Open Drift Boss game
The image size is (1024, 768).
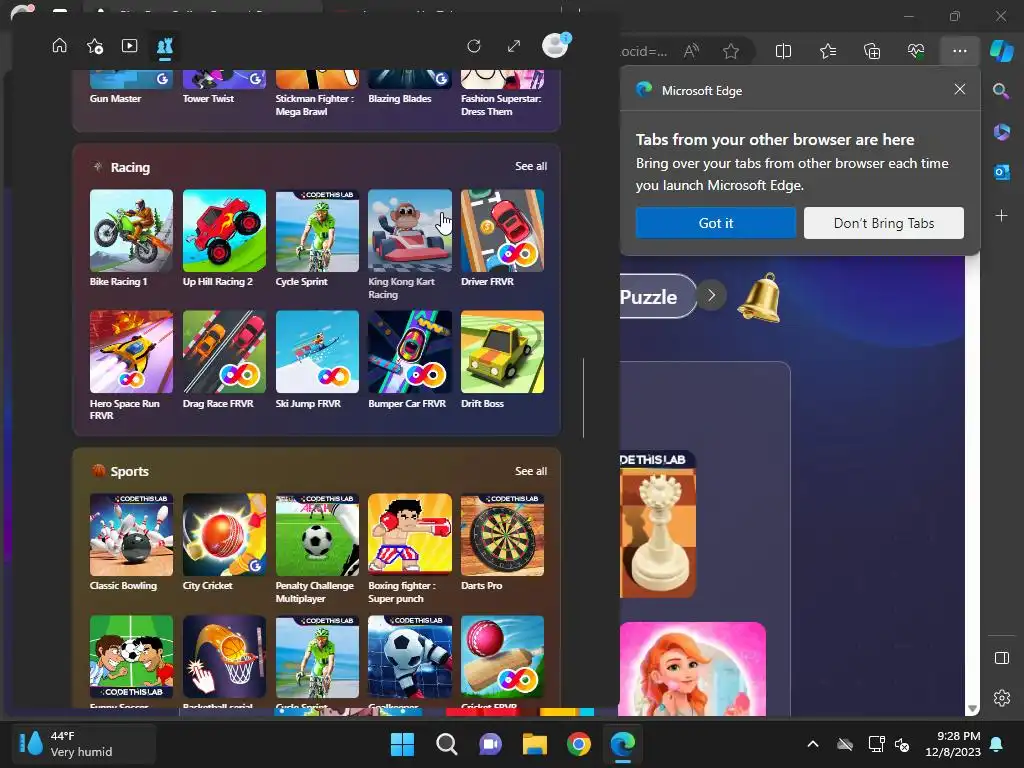[502, 352]
